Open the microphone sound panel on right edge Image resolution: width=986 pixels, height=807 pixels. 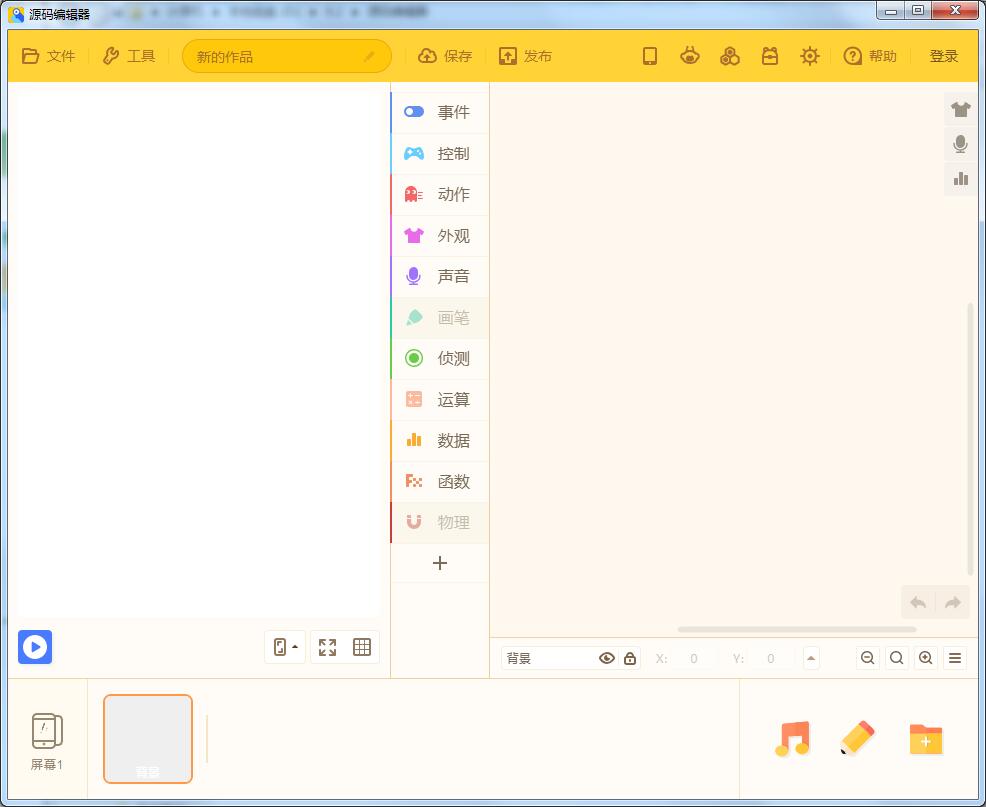click(960, 144)
